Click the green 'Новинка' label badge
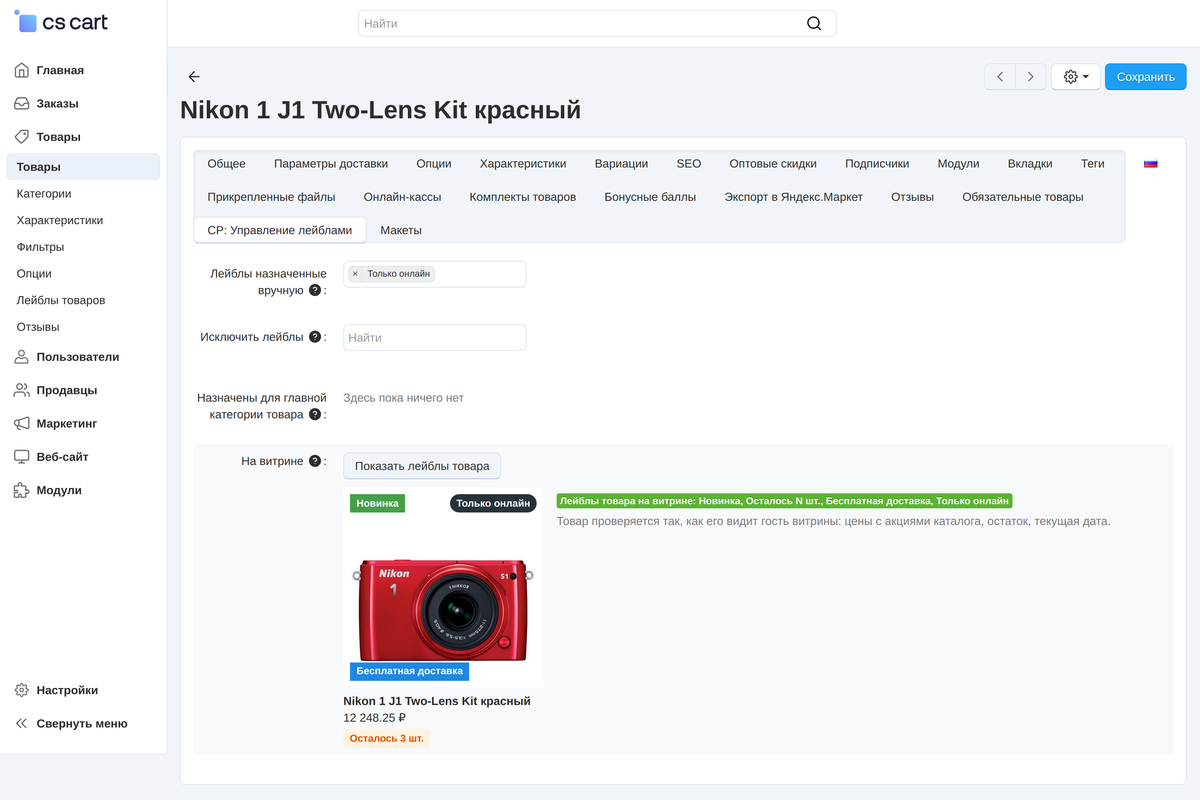This screenshot has height=800, width=1200. click(x=378, y=504)
